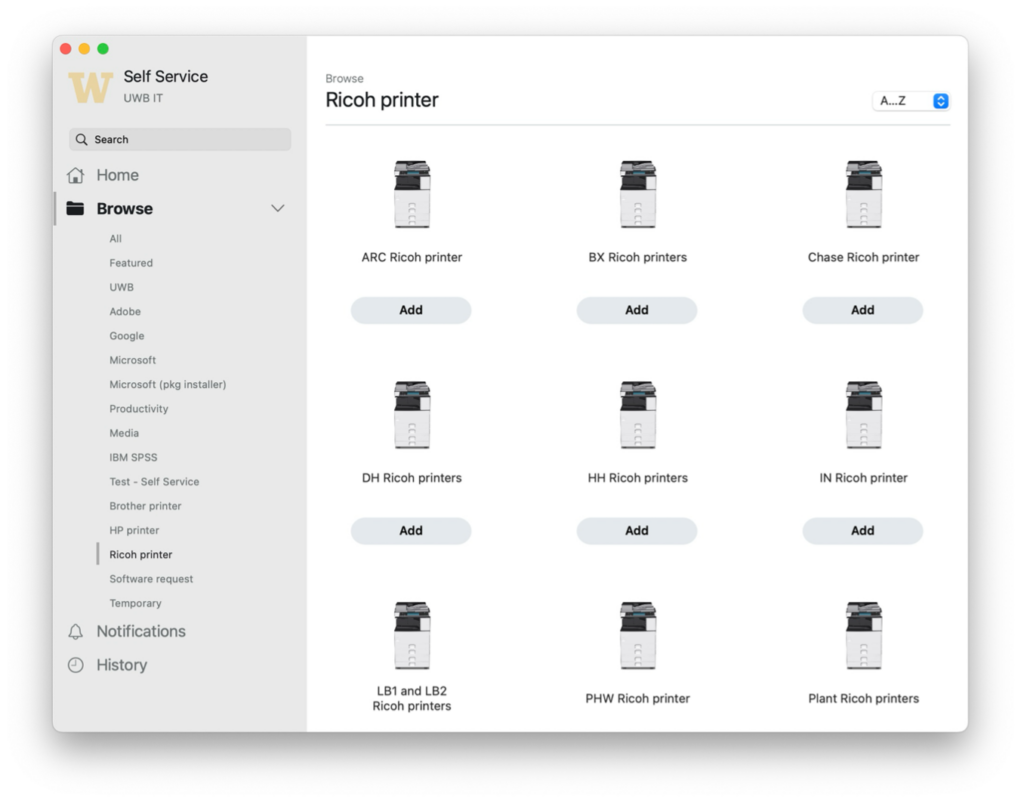The image size is (1024, 805).
Task: Select Microsoft (pkg installer) category
Action: pos(168,384)
